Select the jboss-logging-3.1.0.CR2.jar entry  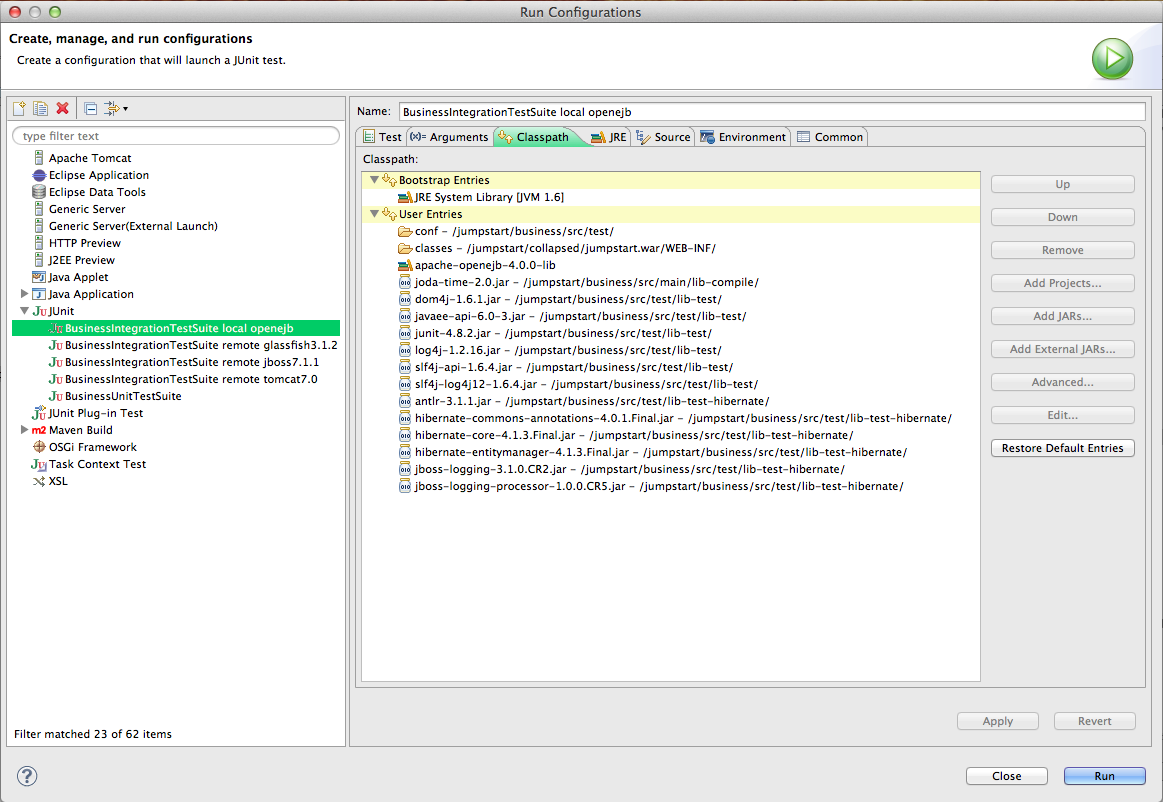point(622,470)
